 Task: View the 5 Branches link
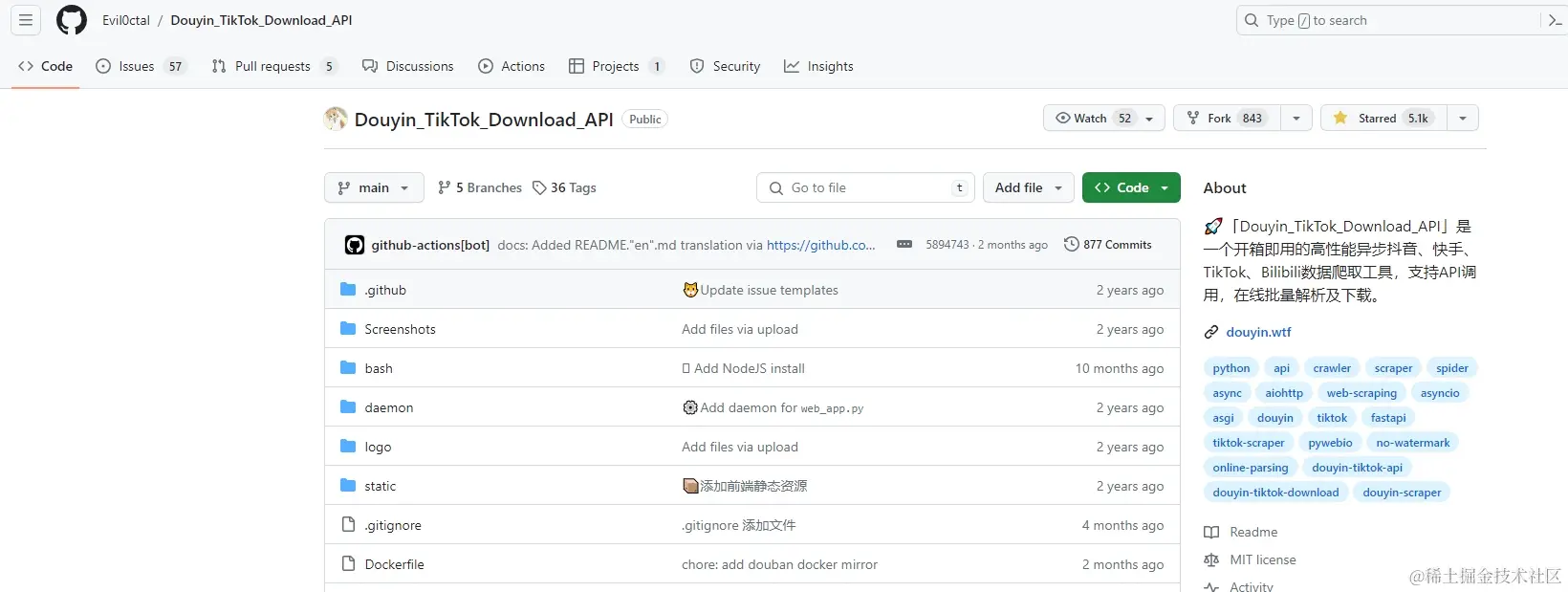(480, 187)
